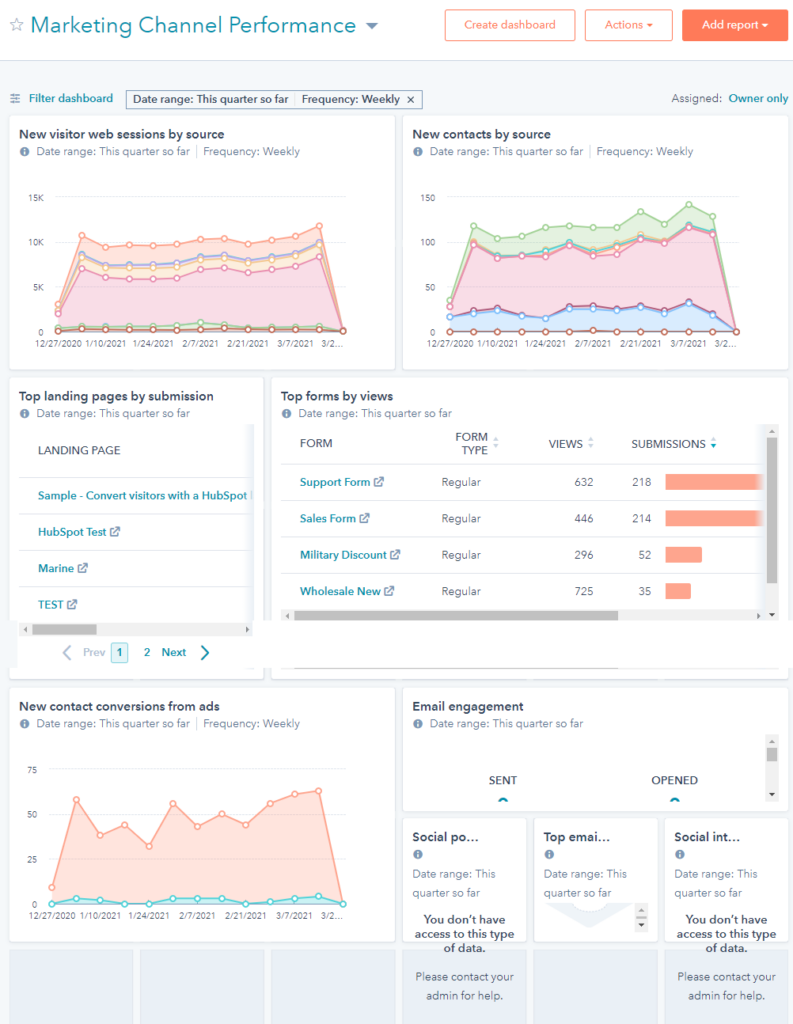Click info icon on Top landing pages report
This screenshot has height=1024, width=793.
(25, 413)
